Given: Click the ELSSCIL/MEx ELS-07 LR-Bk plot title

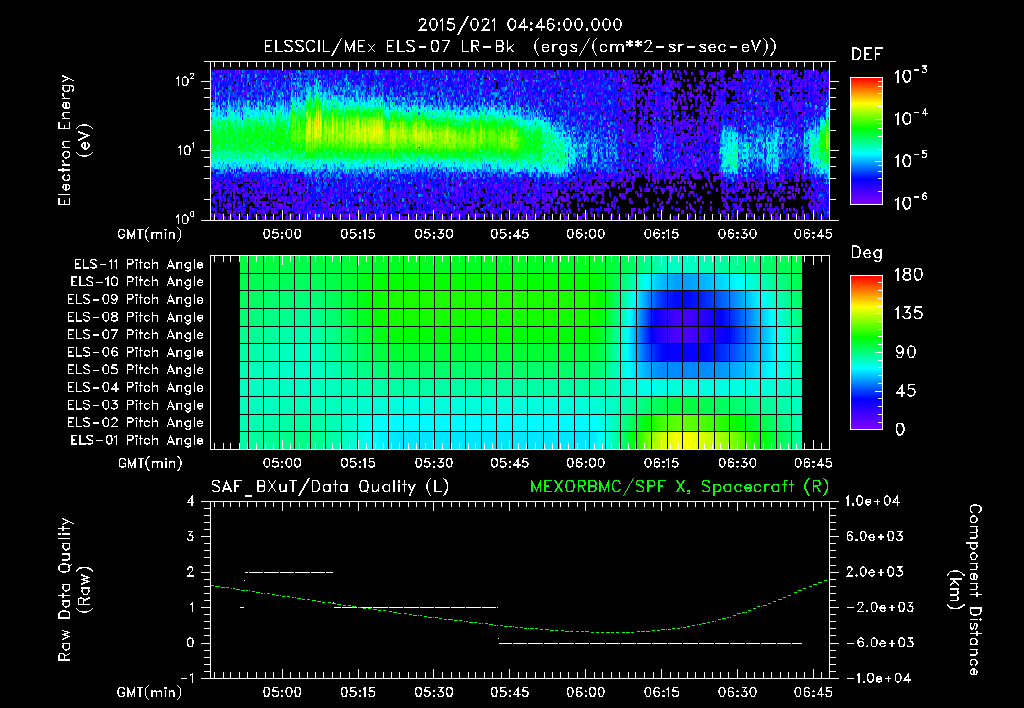Looking at the screenshot, I should click(520, 47).
